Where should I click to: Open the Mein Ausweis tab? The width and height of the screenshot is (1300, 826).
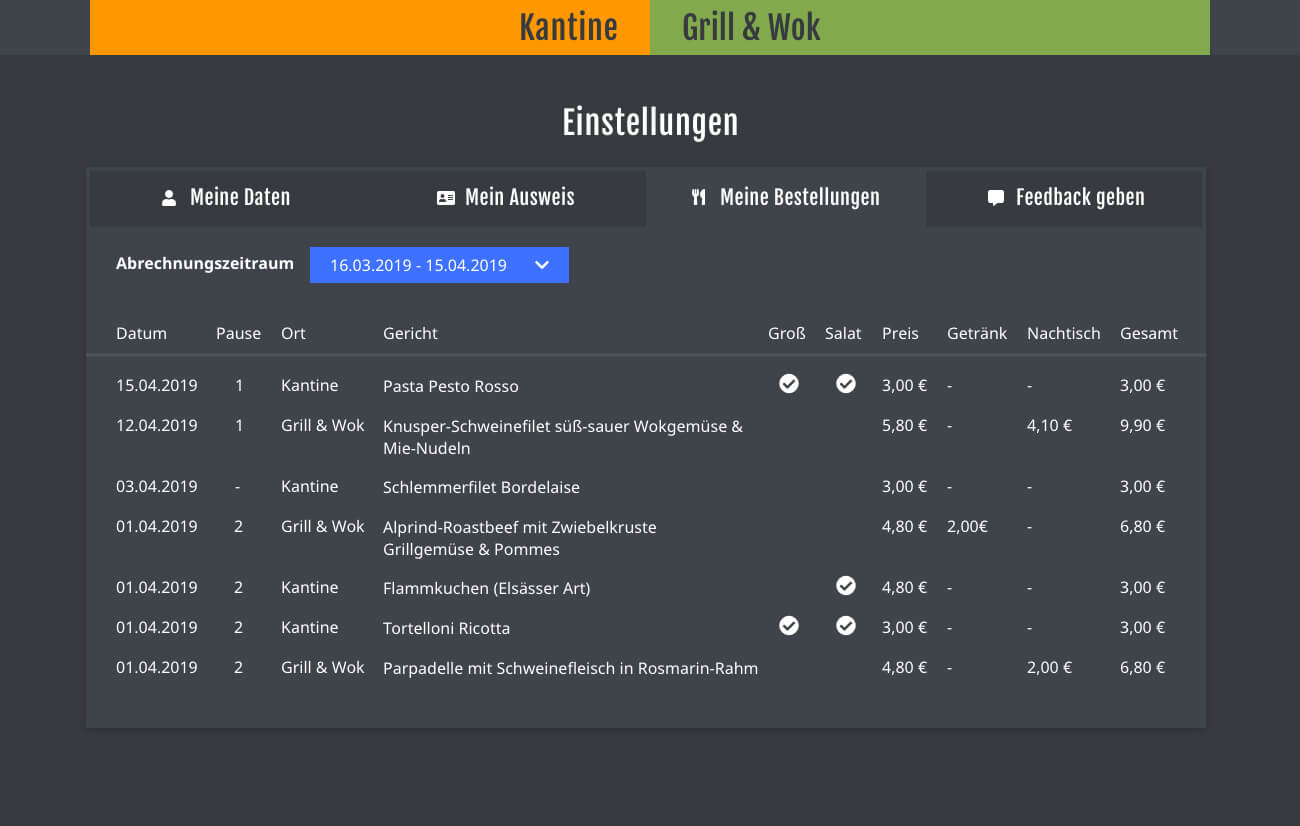point(505,197)
